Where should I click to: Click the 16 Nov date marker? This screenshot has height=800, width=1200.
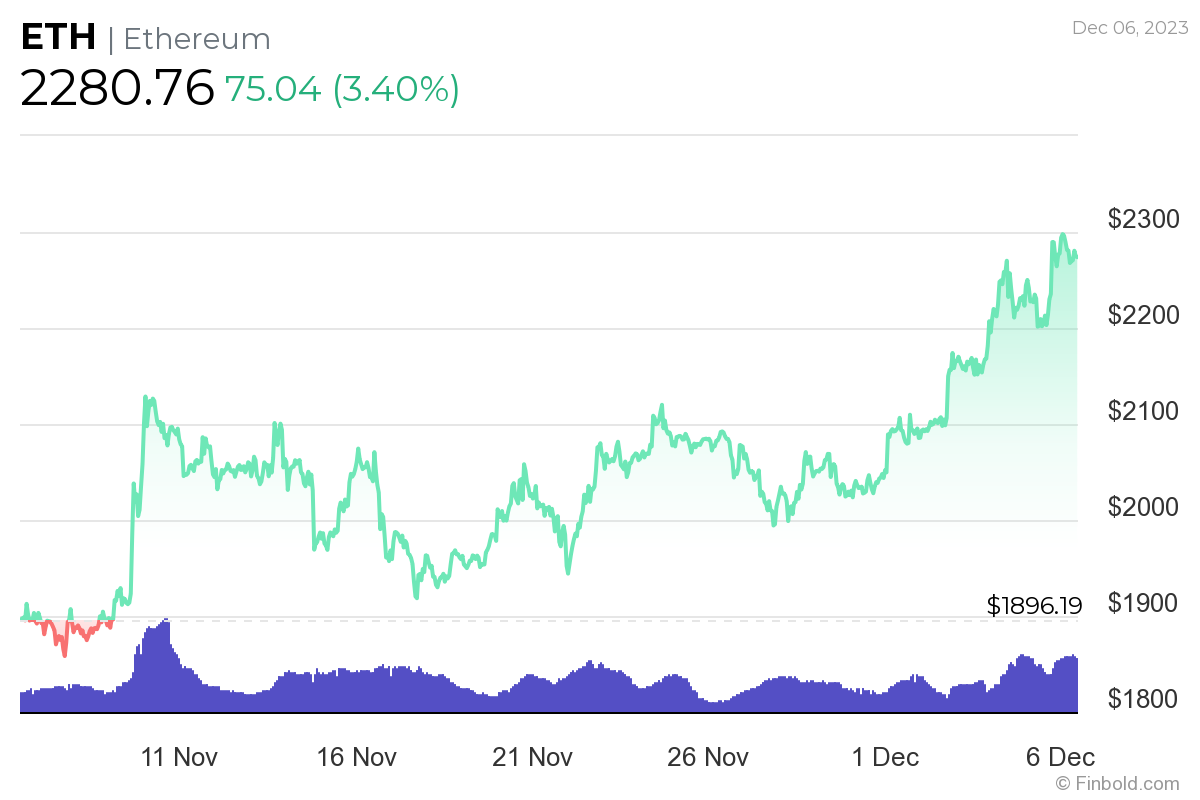tap(357, 757)
